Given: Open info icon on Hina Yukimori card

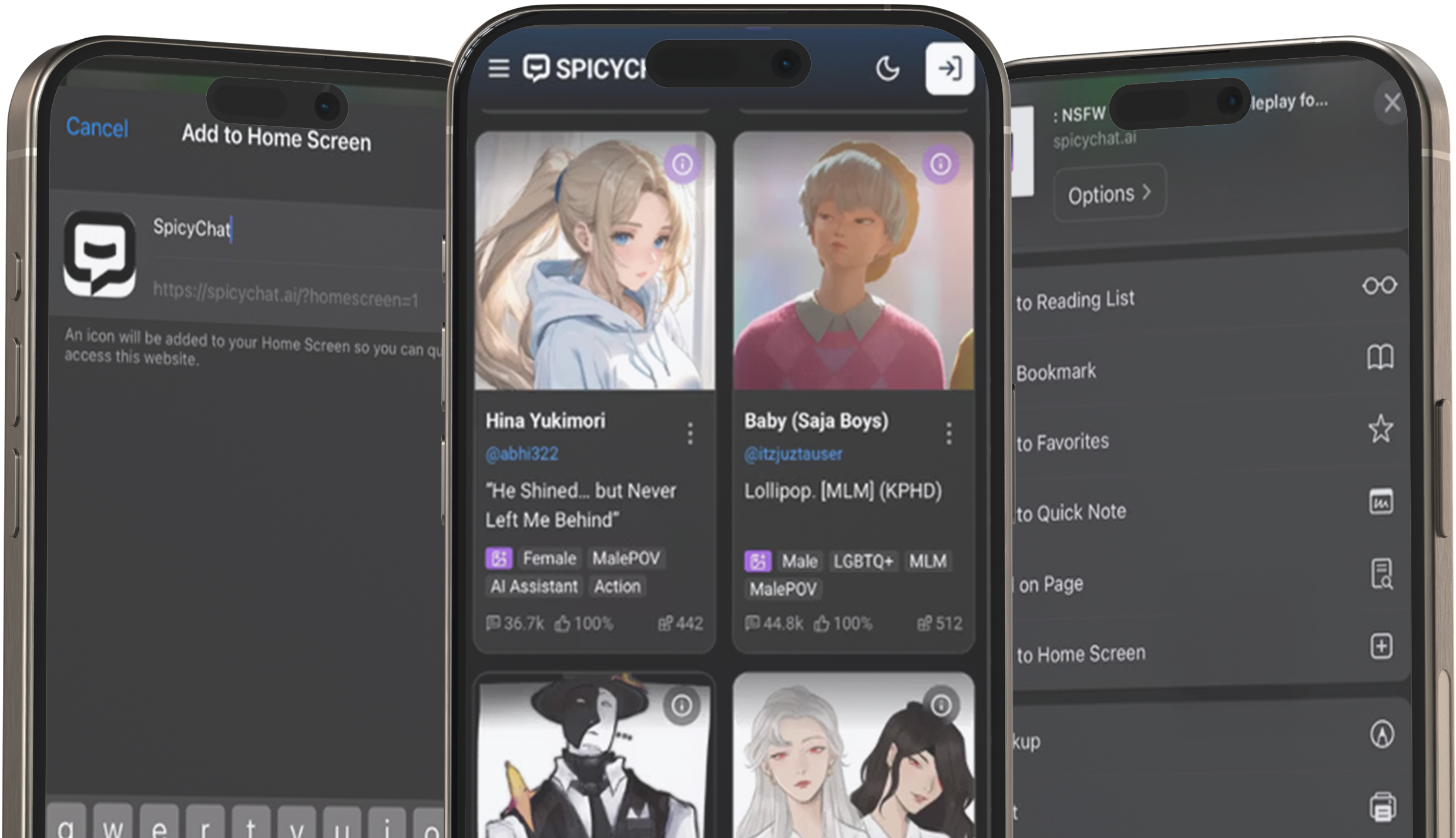Looking at the screenshot, I should point(682,164).
